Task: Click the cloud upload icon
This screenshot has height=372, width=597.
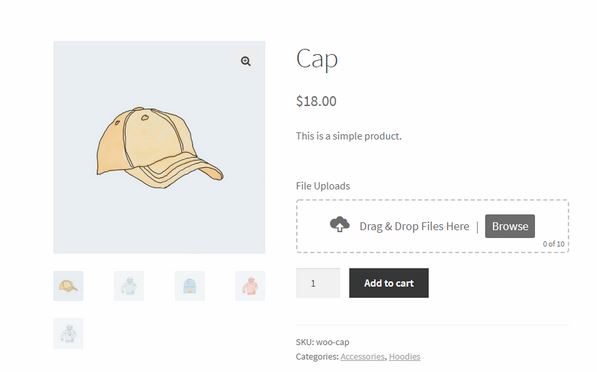Action: pyautogui.click(x=340, y=224)
